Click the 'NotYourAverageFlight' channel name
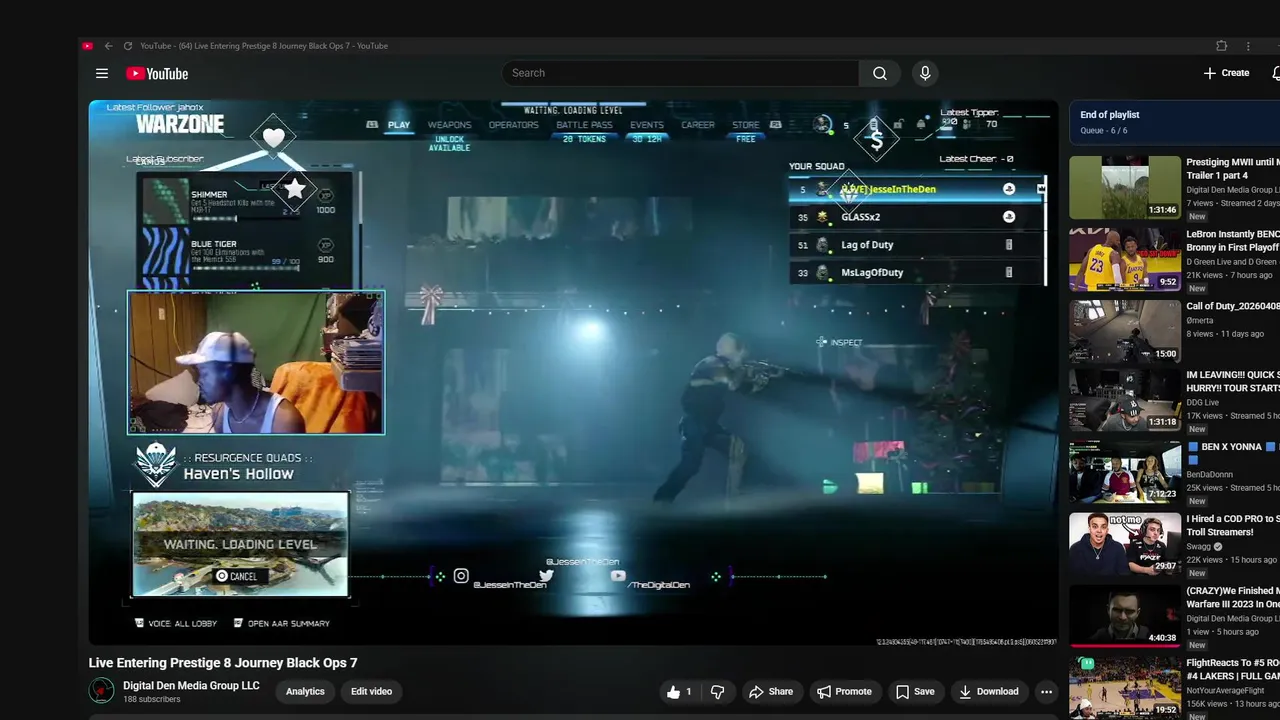Viewport: 1280px width, 720px height. (x=1226, y=691)
